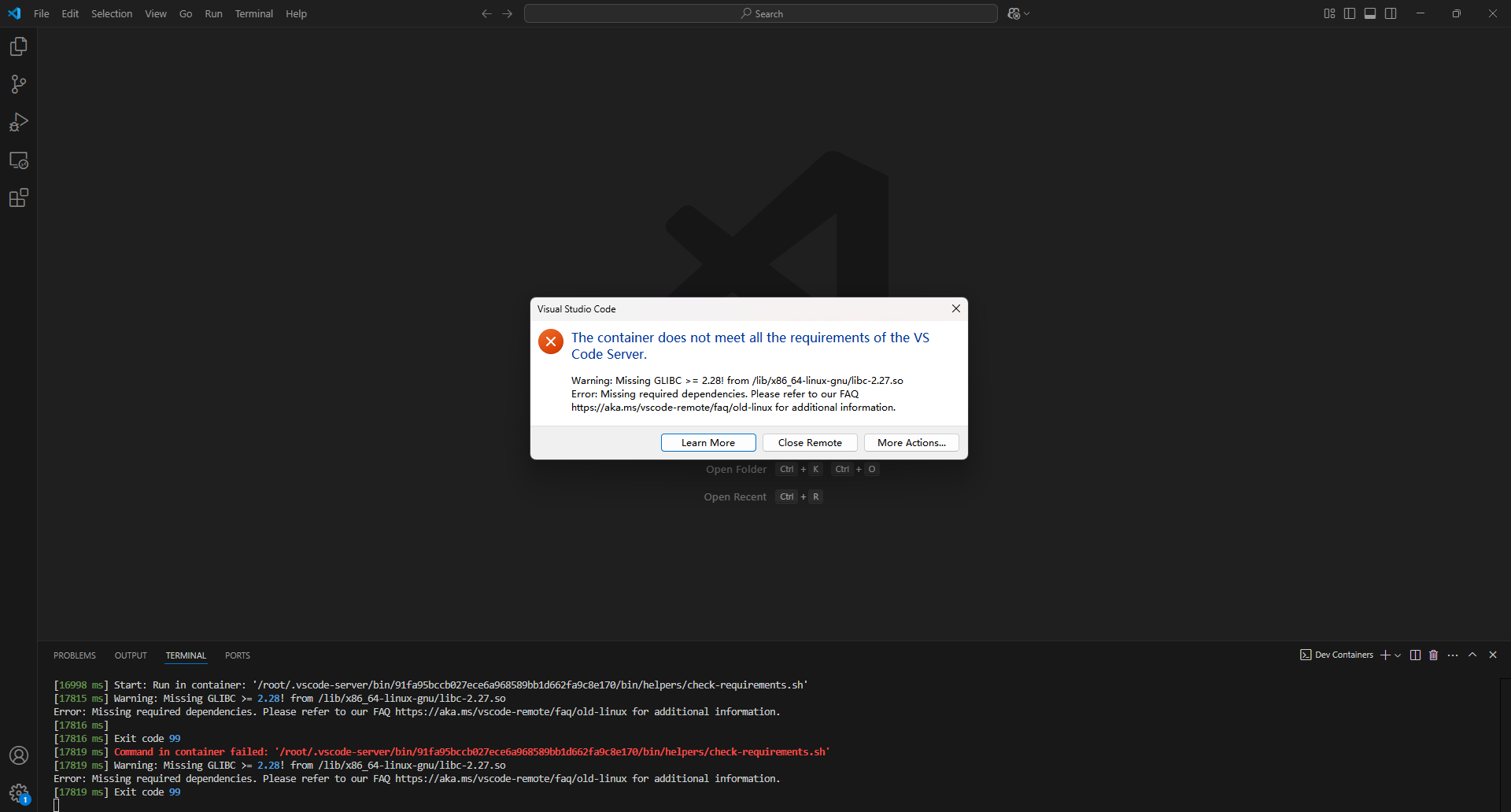Open the Manage gear icon
This screenshot has height=812, width=1511.
19,793
